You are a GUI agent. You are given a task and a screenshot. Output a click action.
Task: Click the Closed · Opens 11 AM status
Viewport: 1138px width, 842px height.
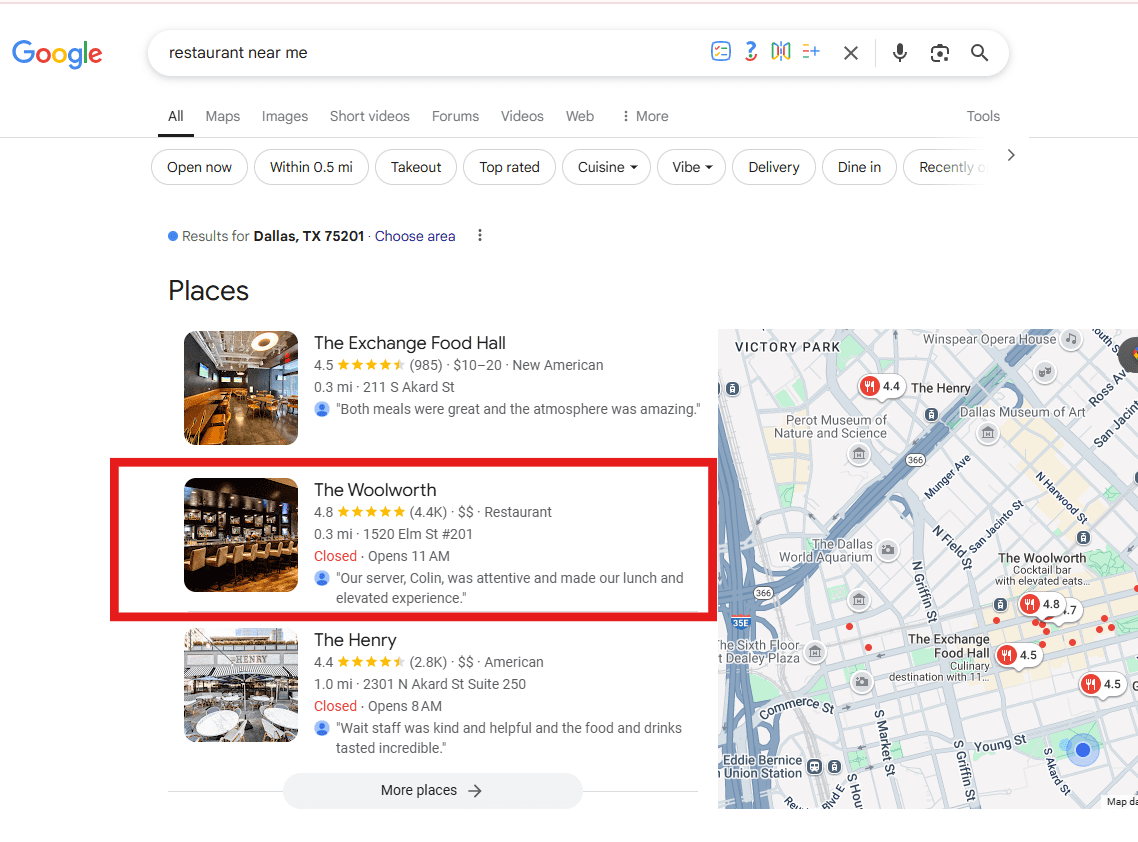tap(382, 556)
